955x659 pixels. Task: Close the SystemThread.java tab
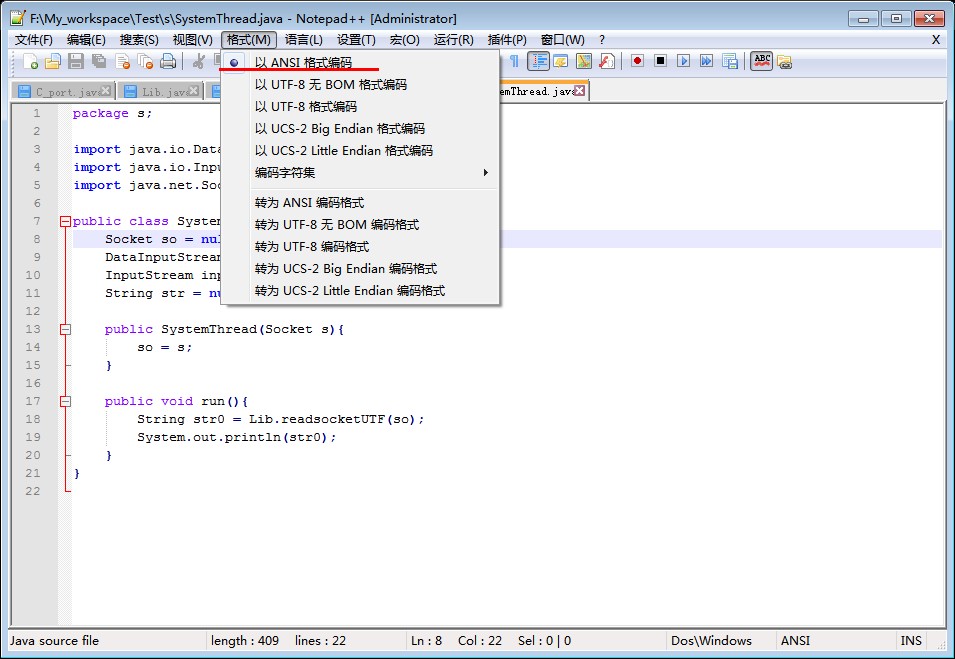[579, 91]
